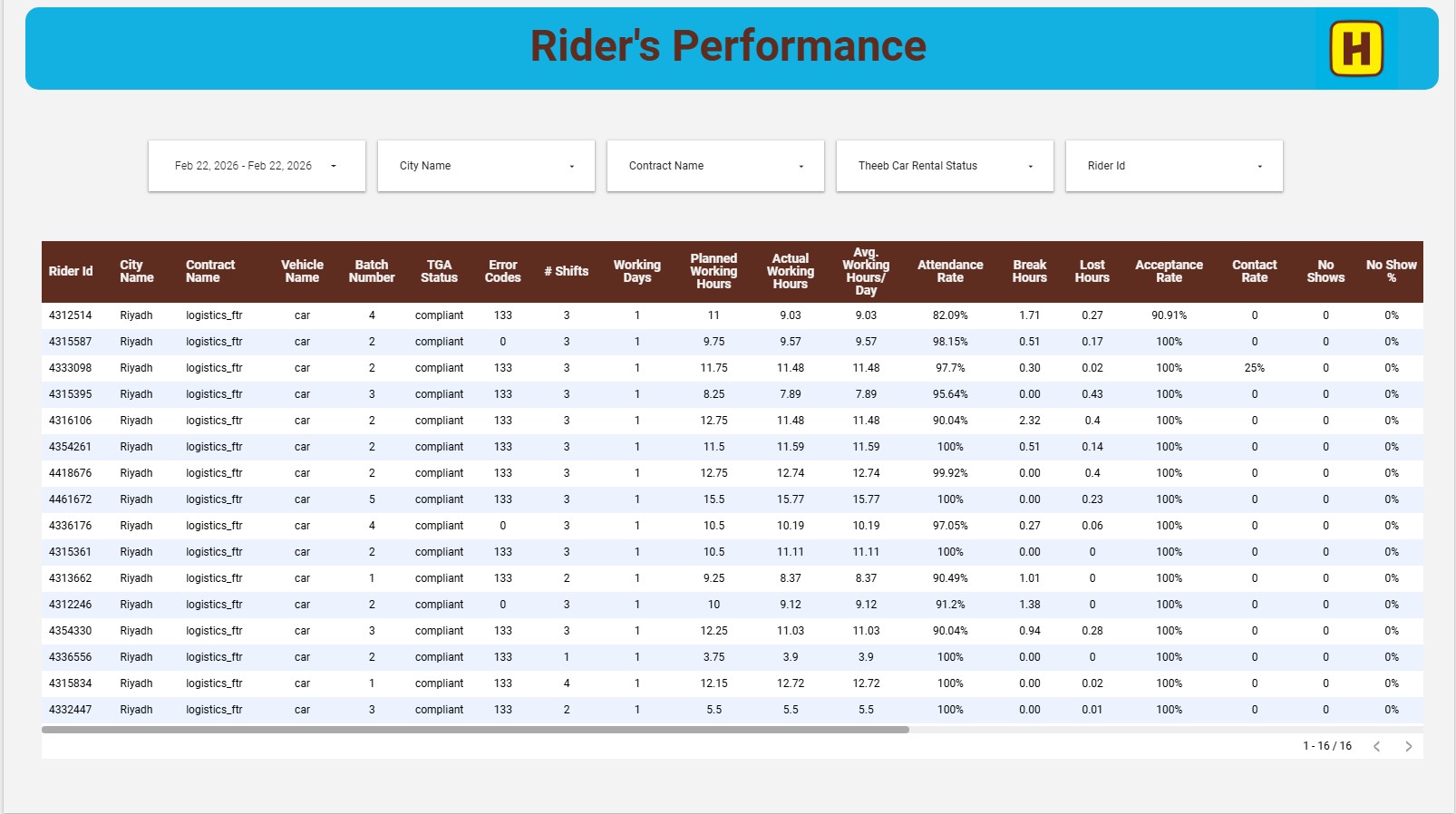Click the horizontal table scrollbar
This screenshot has width=1456, height=814.
point(475,730)
